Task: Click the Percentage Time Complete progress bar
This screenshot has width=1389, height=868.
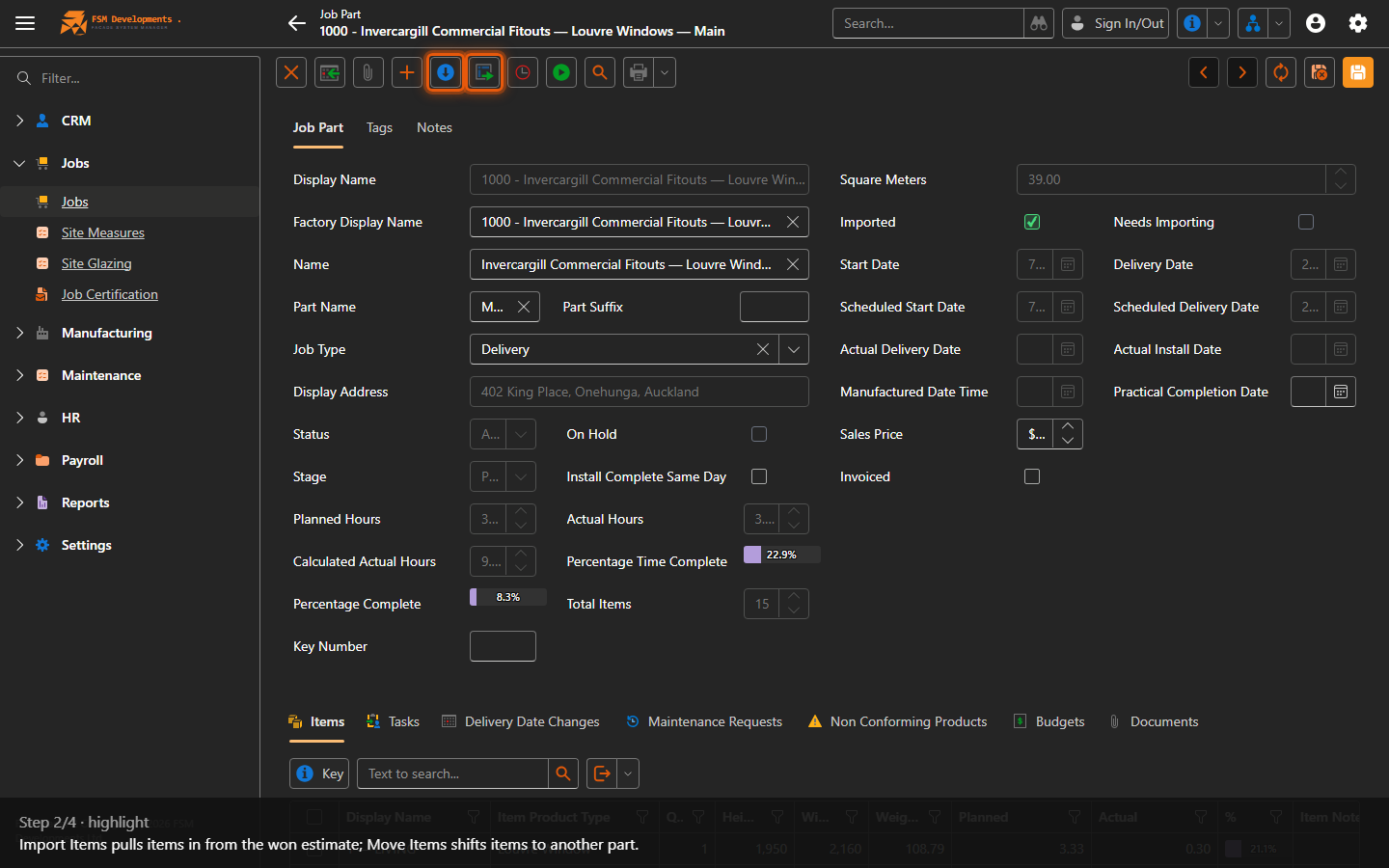Action: click(781, 555)
